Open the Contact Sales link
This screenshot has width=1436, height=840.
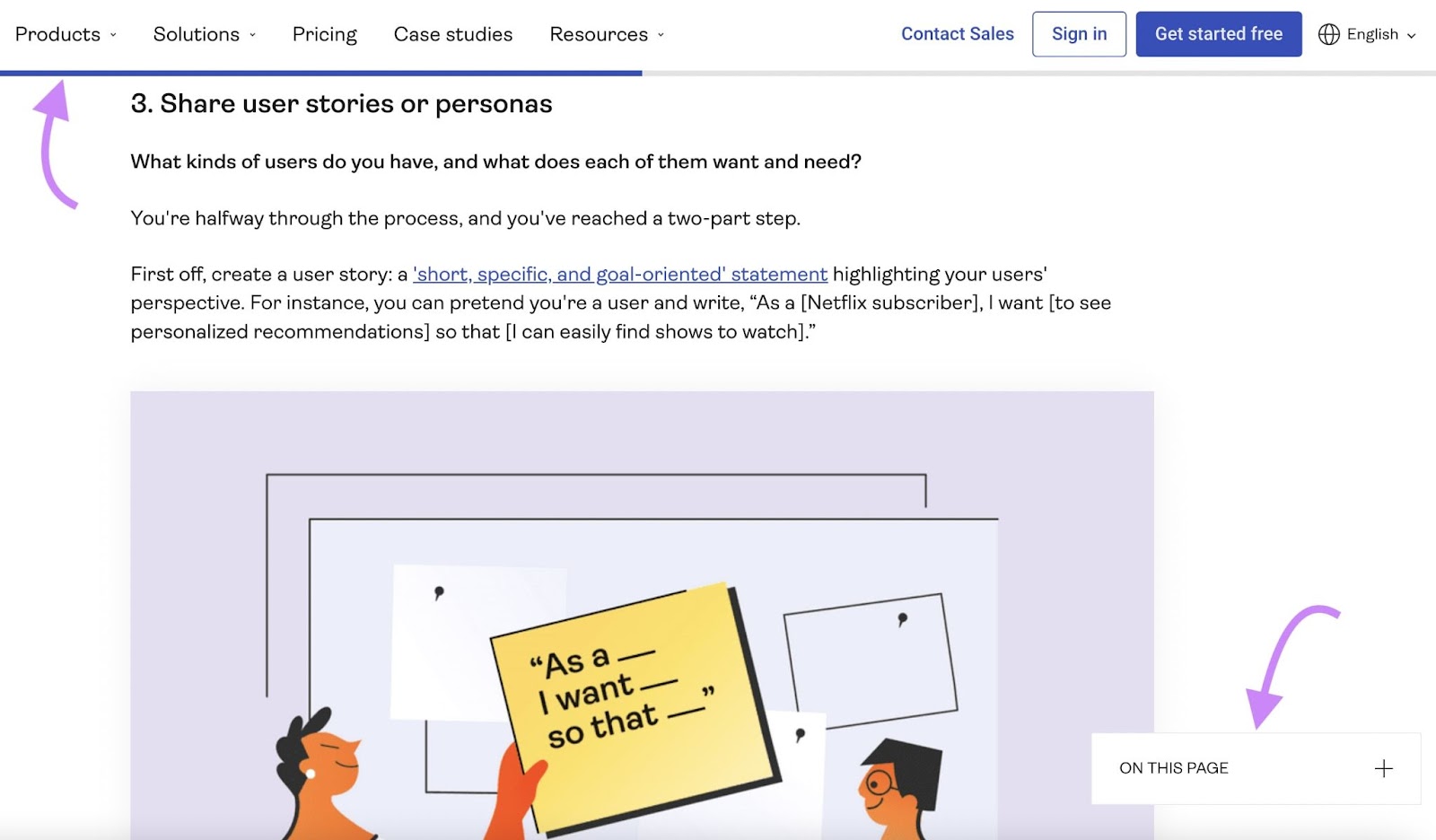point(957,34)
